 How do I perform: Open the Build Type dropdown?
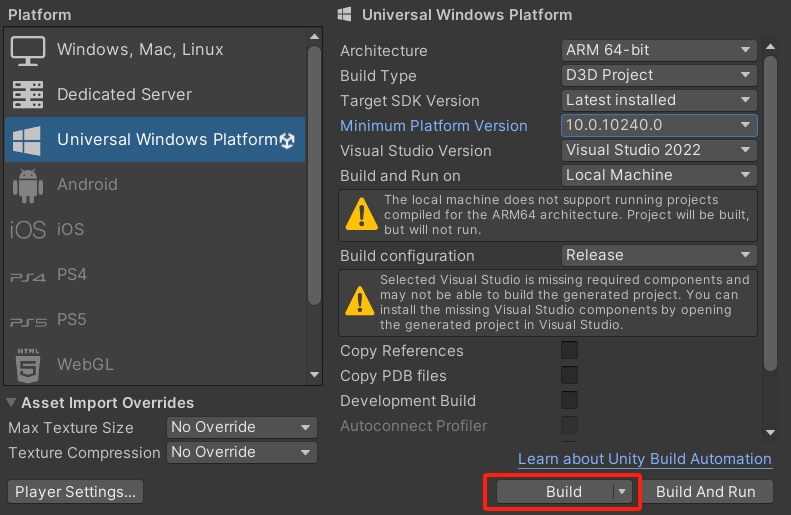pos(658,75)
